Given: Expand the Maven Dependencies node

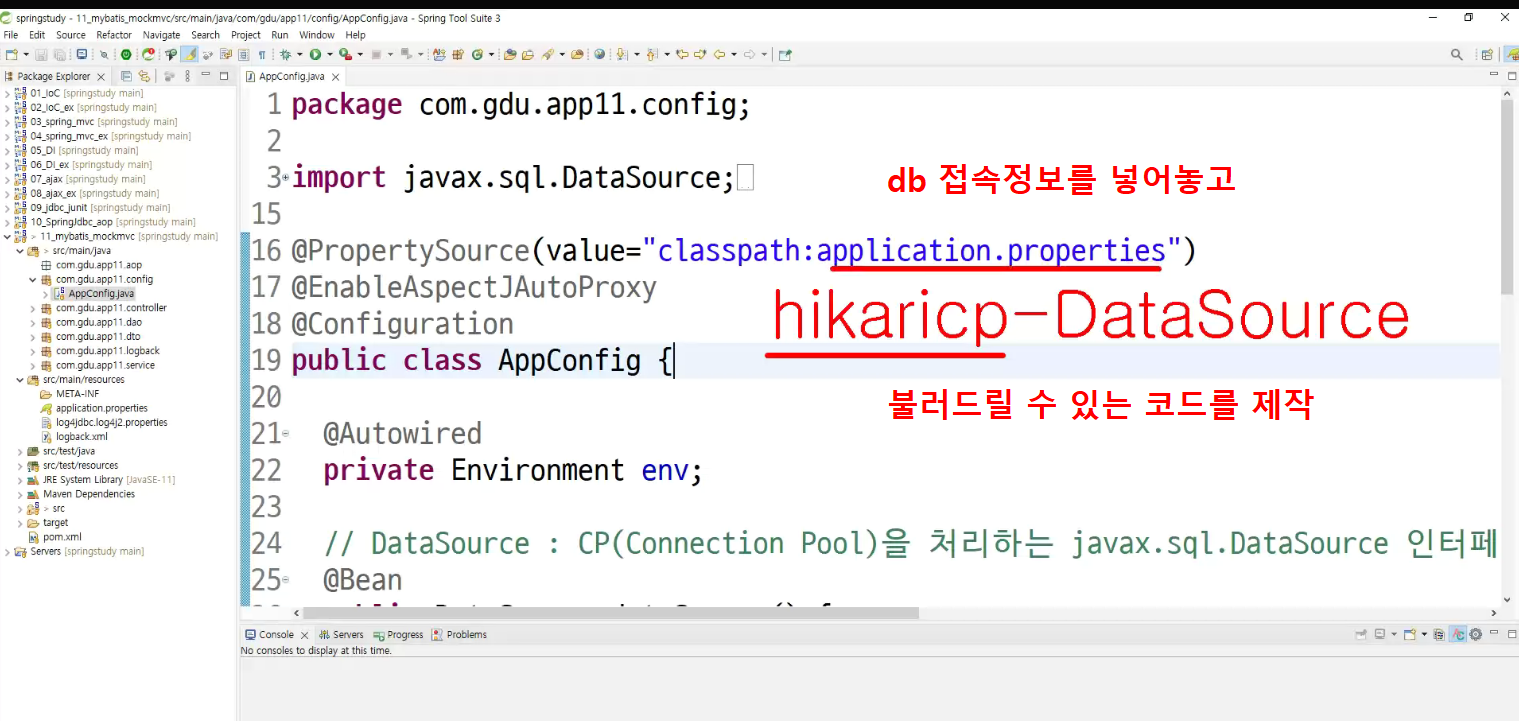Looking at the screenshot, I should click(x=20, y=494).
